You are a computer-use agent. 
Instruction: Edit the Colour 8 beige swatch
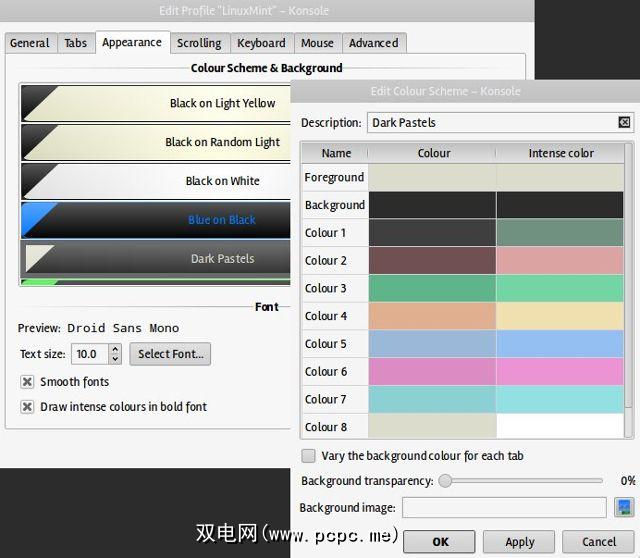[432, 426]
